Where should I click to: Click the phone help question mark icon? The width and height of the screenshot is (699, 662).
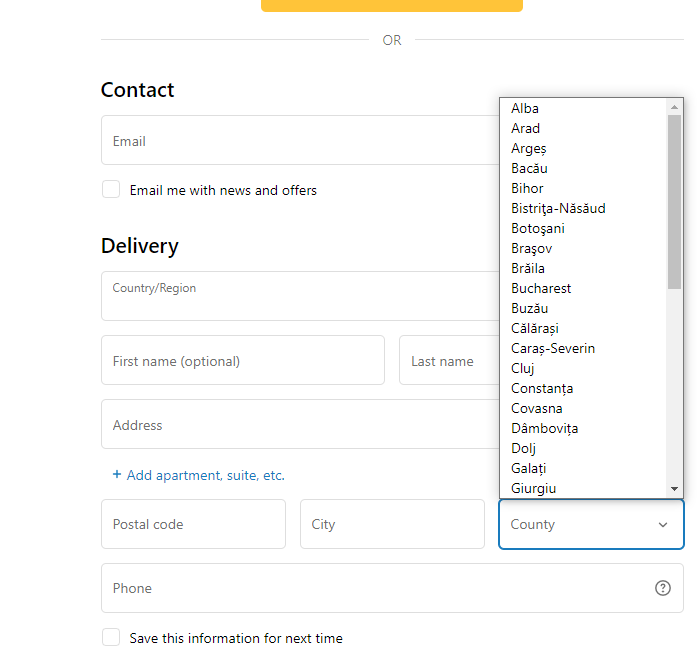662,588
